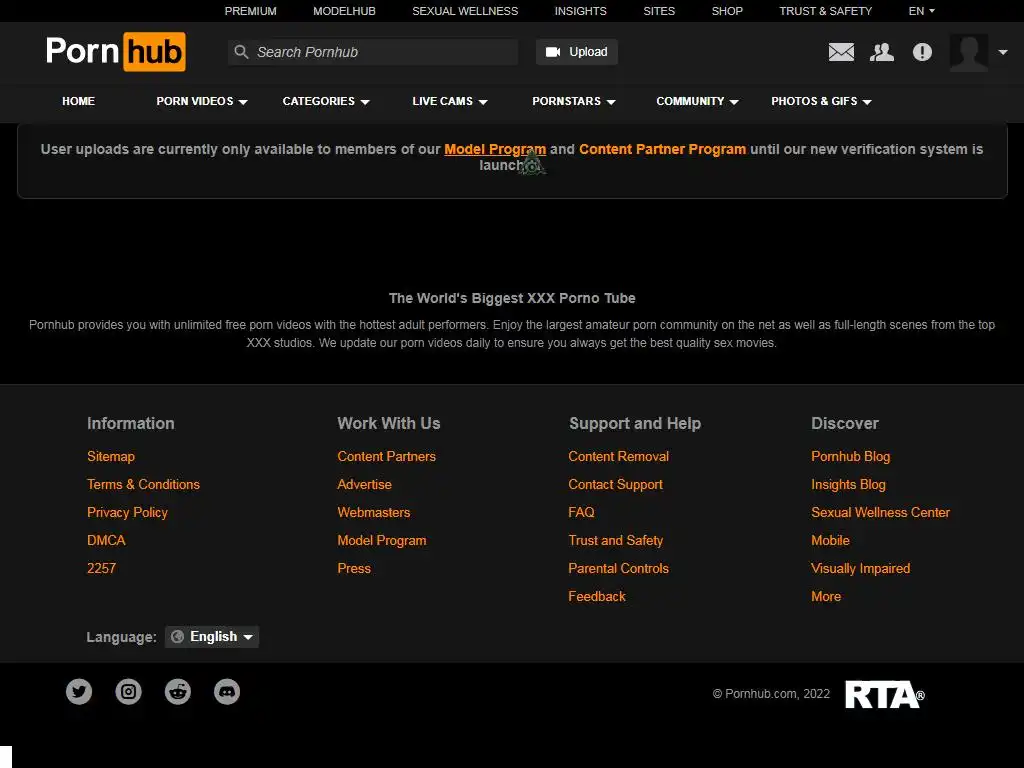Open the Parental Controls link

click(x=618, y=568)
